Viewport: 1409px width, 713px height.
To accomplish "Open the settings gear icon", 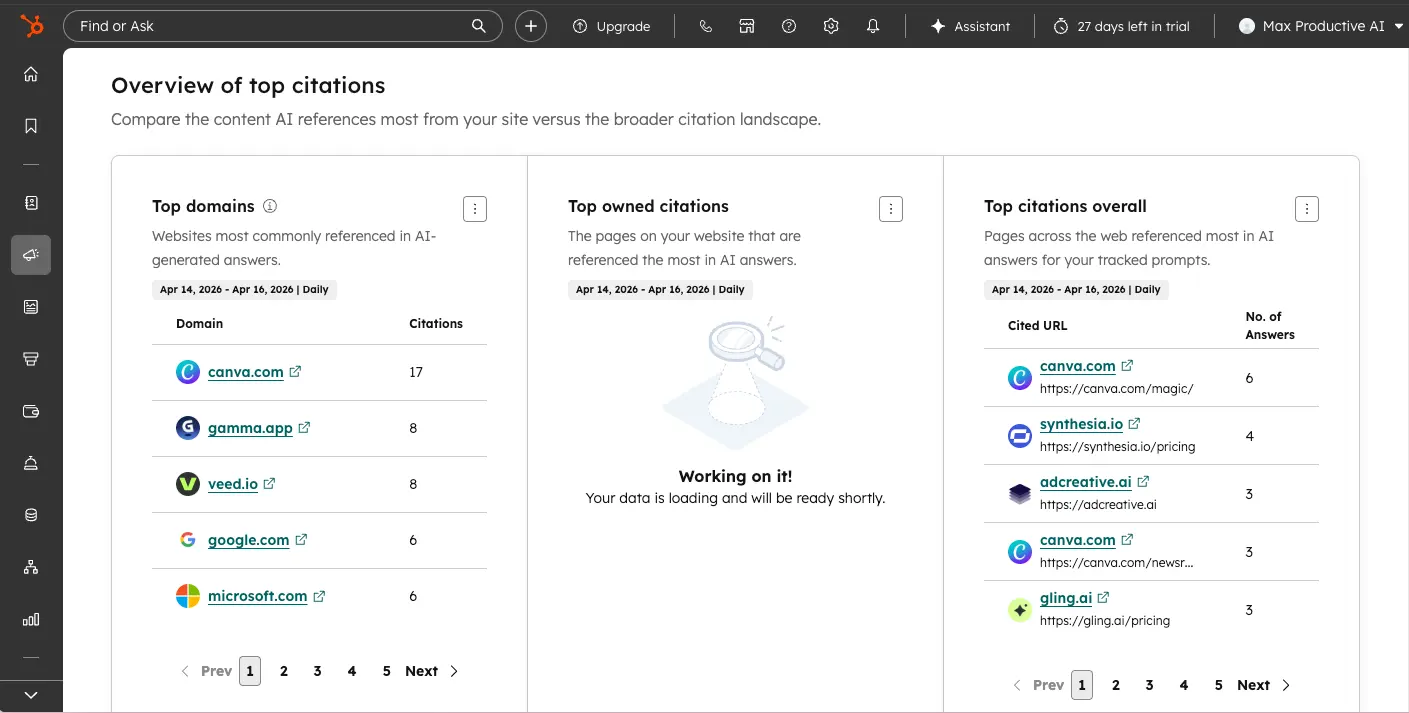I will (x=831, y=27).
